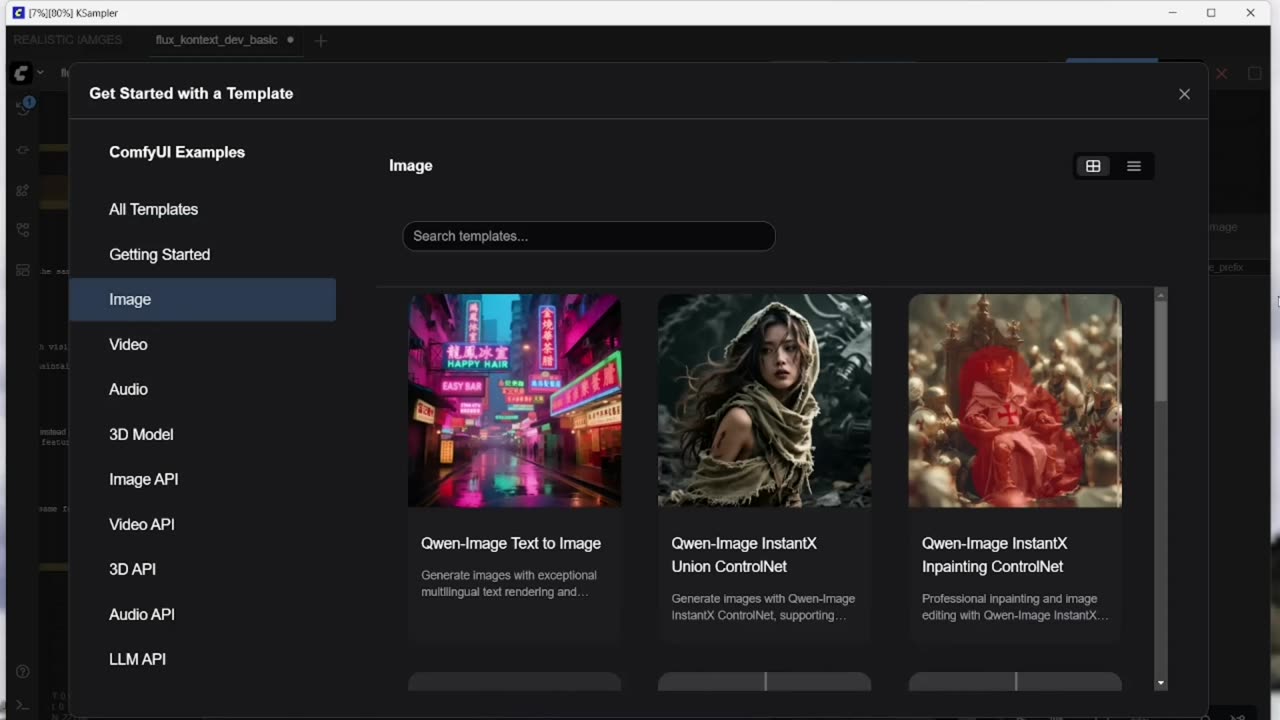Screen dimensions: 1280x720
Task: Select the 3D API category
Action: [x=202, y=569]
